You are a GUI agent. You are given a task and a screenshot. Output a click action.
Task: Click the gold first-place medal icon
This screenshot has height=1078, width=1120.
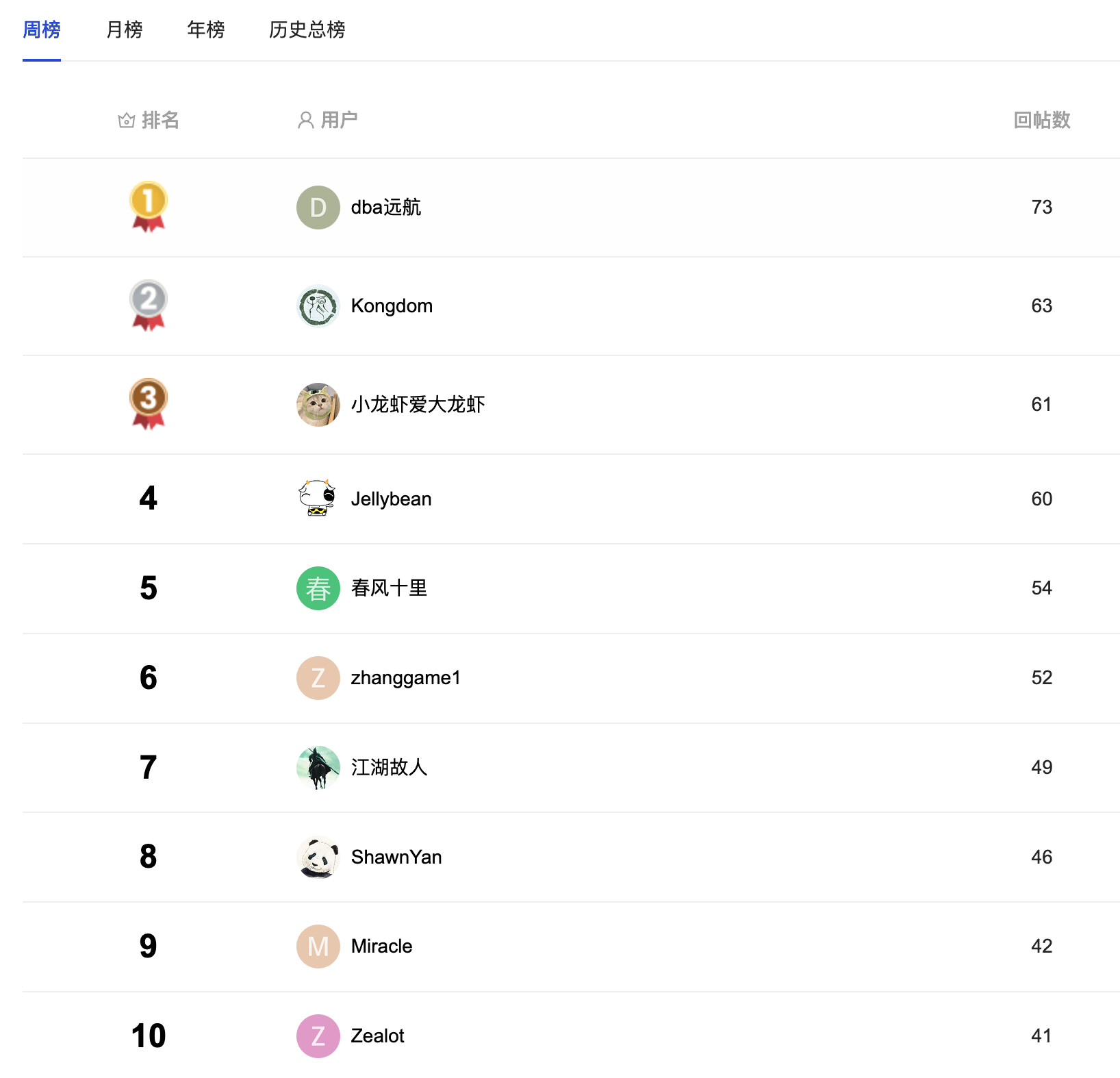click(149, 205)
